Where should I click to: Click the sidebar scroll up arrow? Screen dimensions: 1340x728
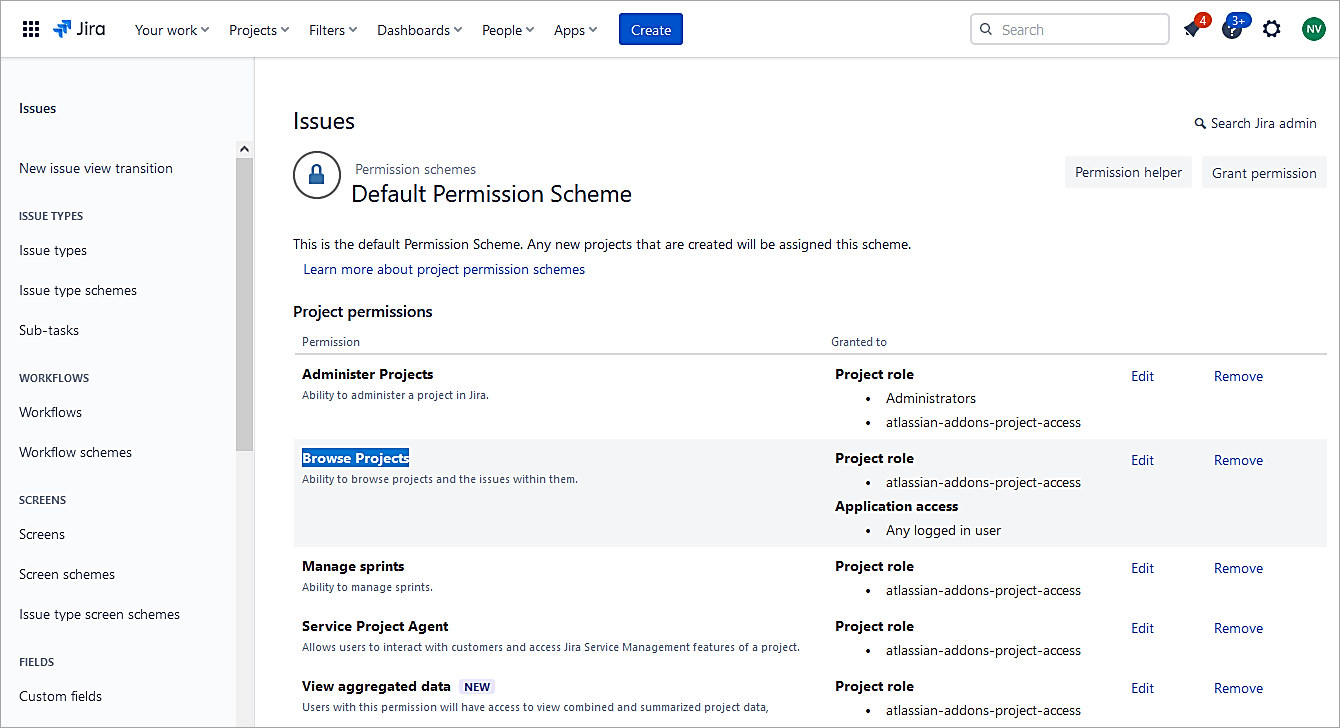pyautogui.click(x=244, y=149)
